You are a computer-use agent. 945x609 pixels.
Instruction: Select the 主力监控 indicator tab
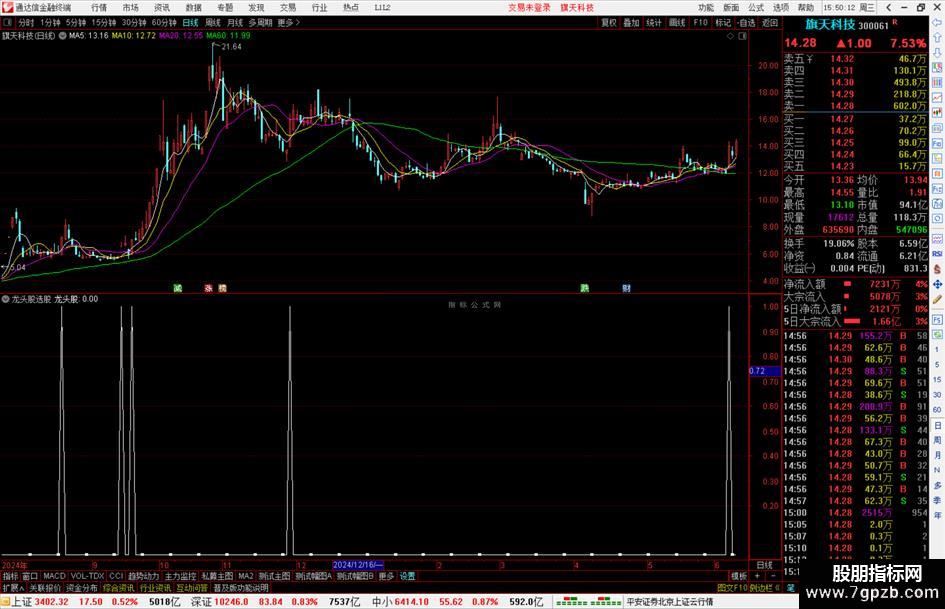180,576
